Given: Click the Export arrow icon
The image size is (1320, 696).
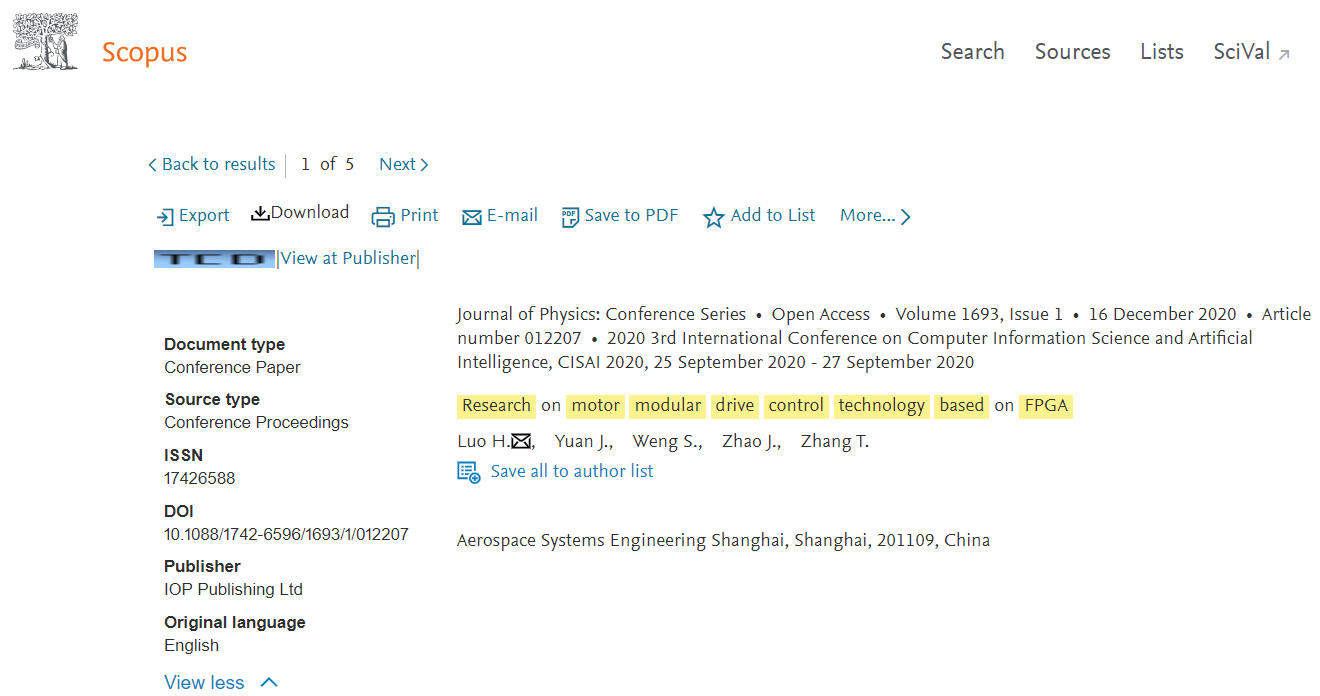Looking at the screenshot, I should pos(165,217).
